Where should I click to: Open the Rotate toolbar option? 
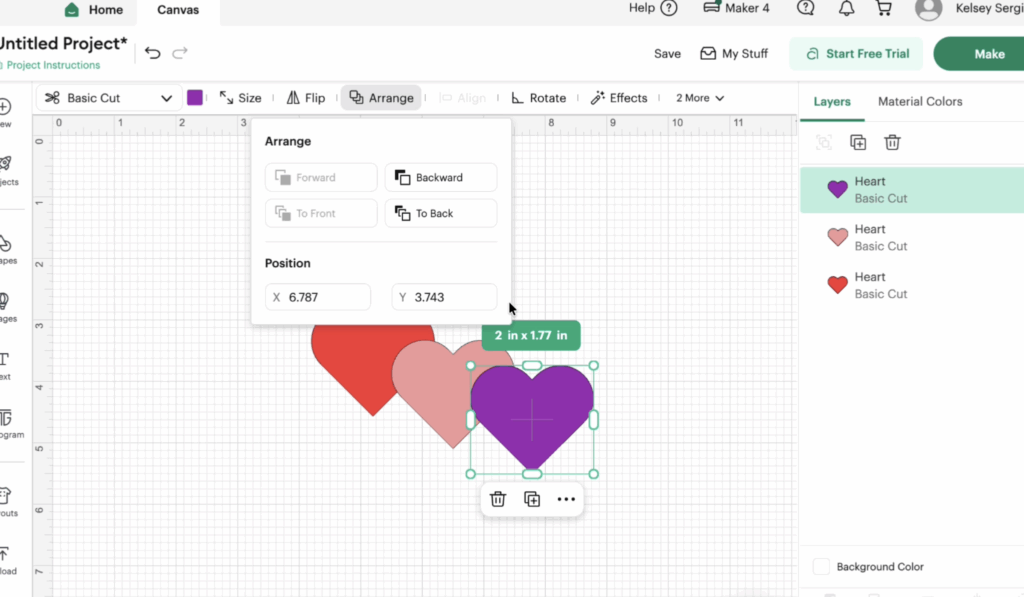click(x=539, y=98)
